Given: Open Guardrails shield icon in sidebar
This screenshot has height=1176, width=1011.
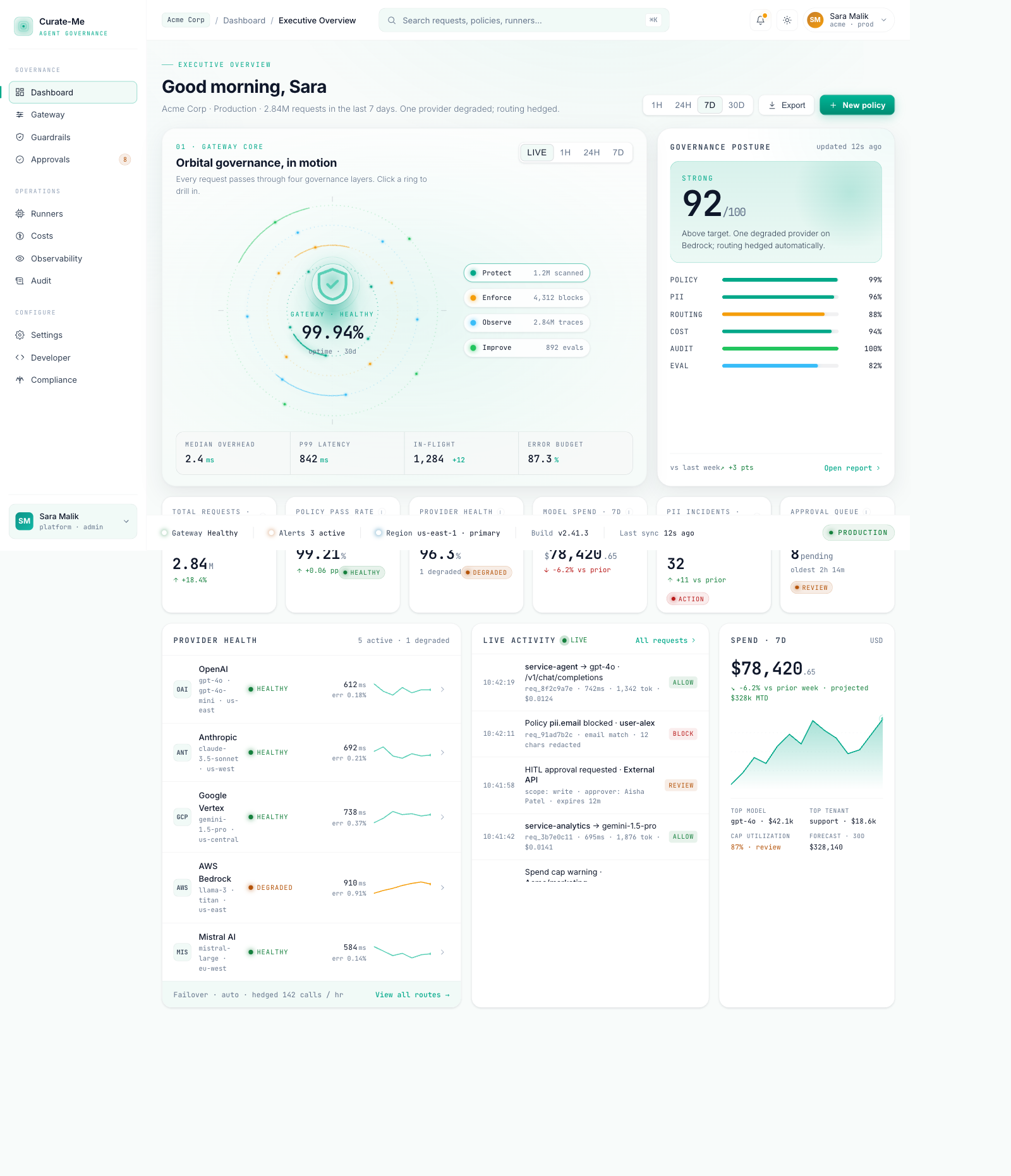Looking at the screenshot, I should [x=20, y=137].
